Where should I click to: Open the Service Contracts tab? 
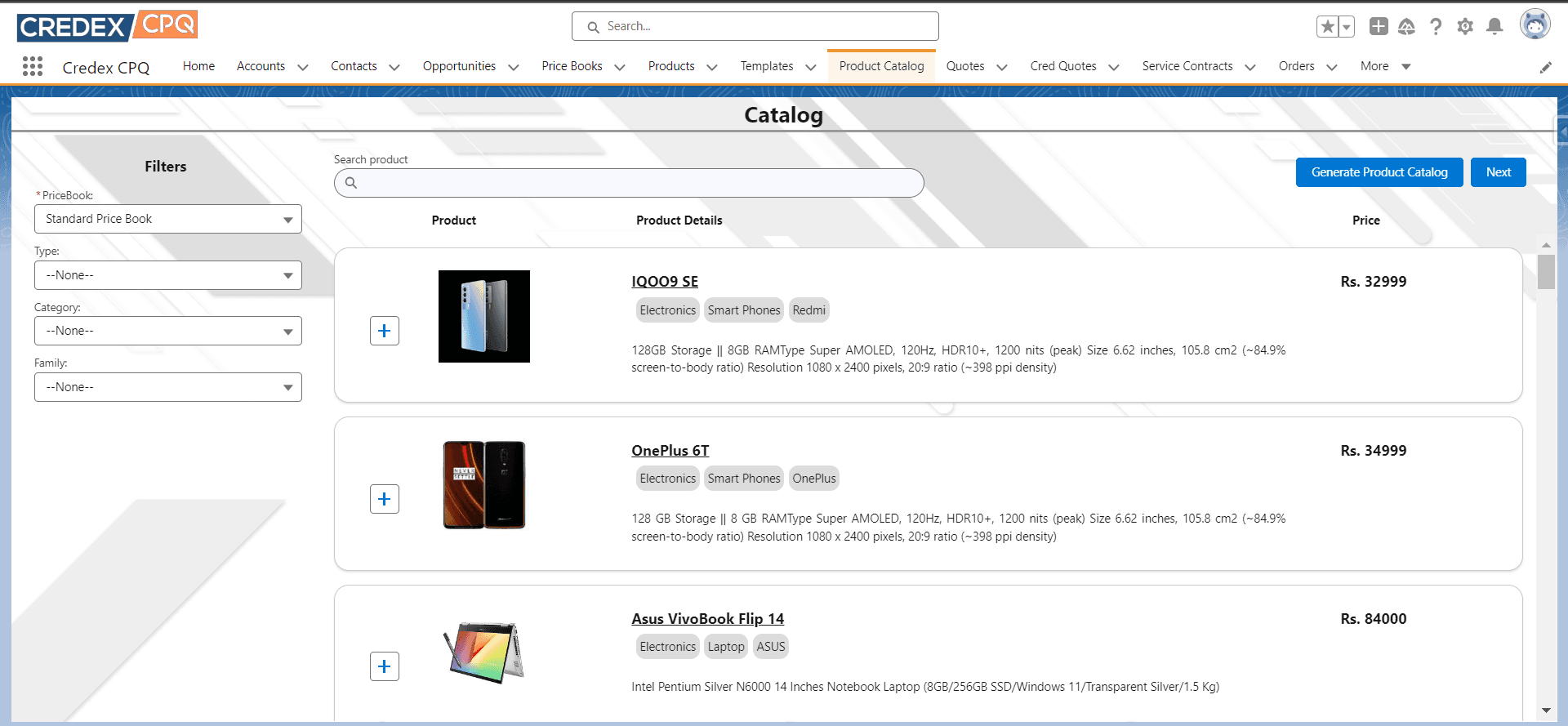[1187, 66]
